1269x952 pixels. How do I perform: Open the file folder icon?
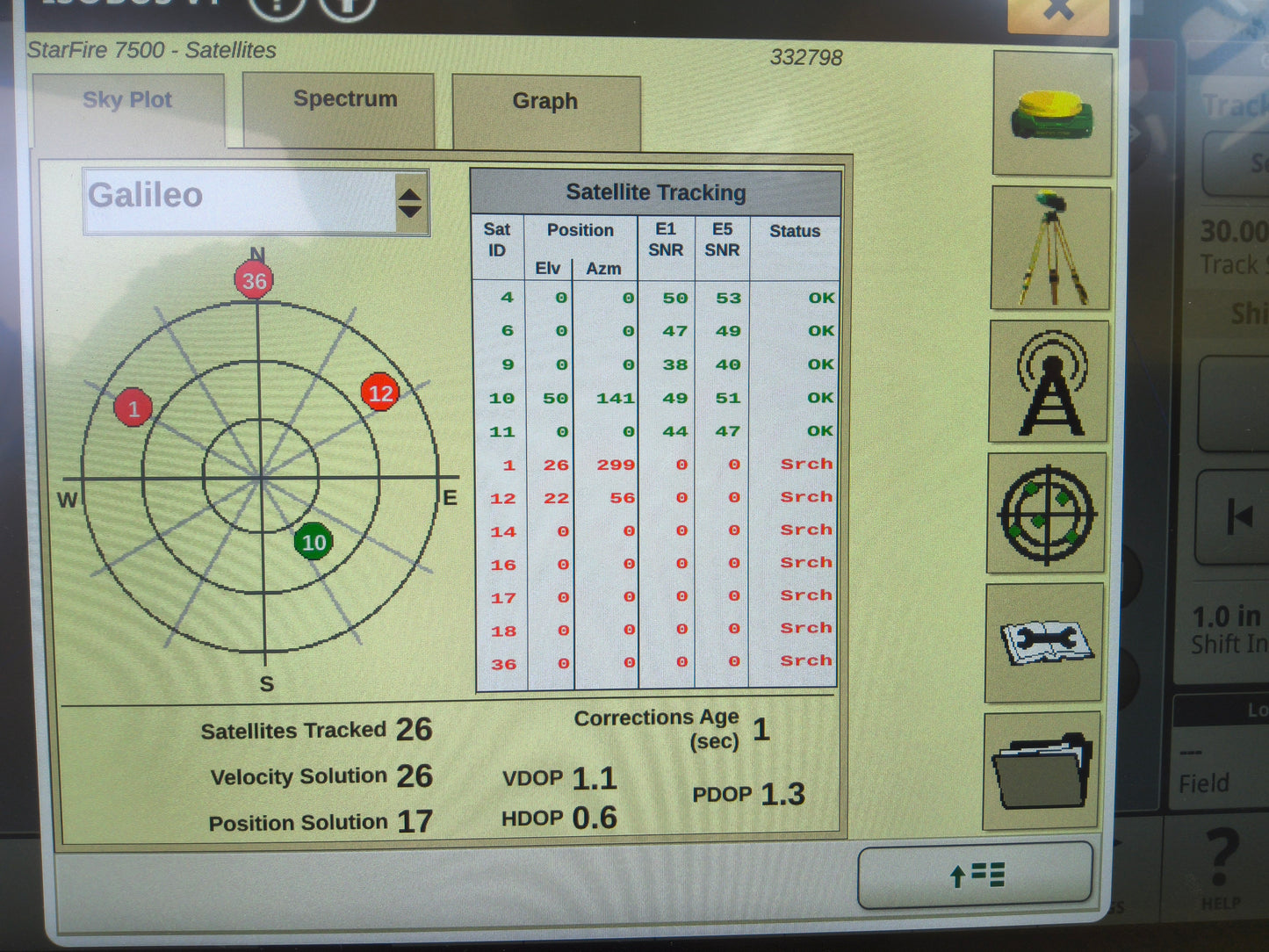point(1042,770)
